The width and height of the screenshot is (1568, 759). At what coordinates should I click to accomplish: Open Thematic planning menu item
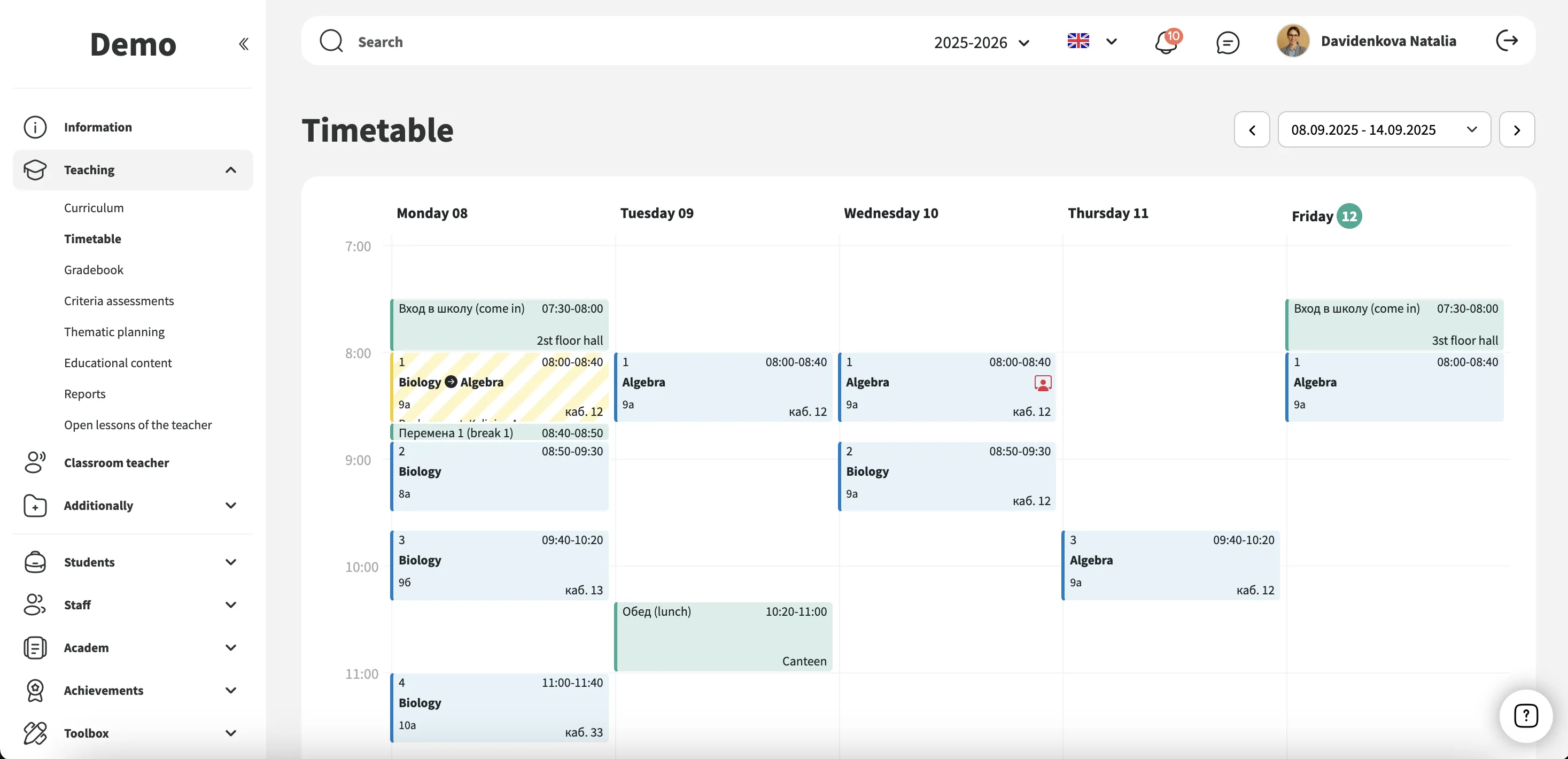coord(114,332)
